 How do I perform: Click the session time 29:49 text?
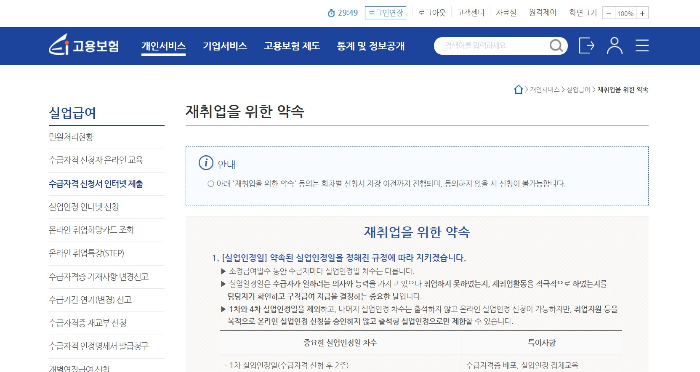click(x=348, y=13)
